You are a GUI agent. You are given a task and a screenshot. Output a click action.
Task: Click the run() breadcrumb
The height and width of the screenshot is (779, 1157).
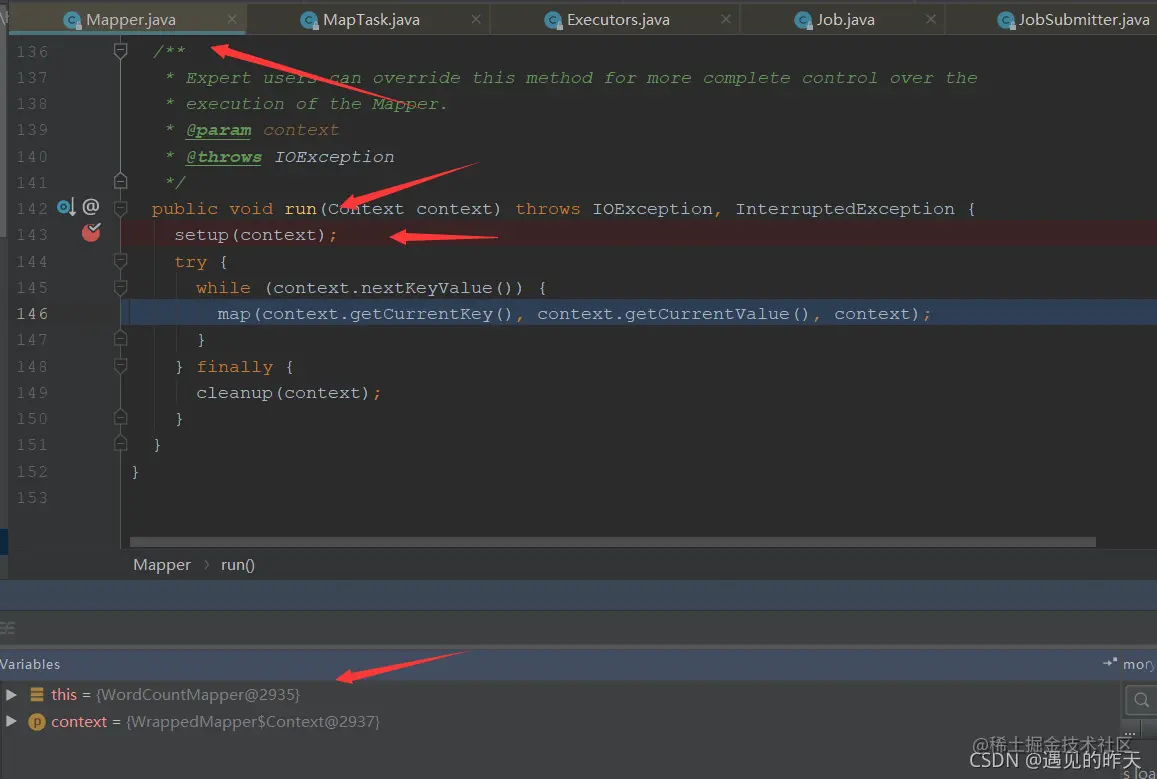(238, 565)
